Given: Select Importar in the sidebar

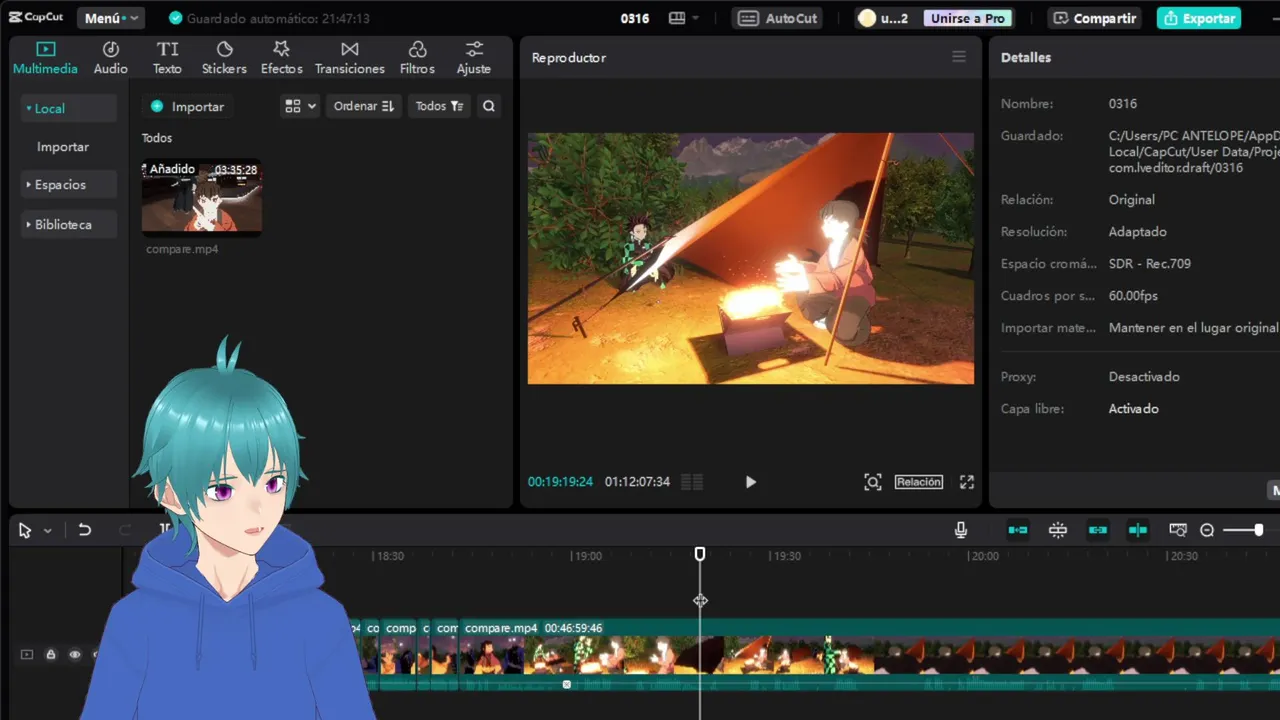Looking at the screenshot, I should [63, 146].
